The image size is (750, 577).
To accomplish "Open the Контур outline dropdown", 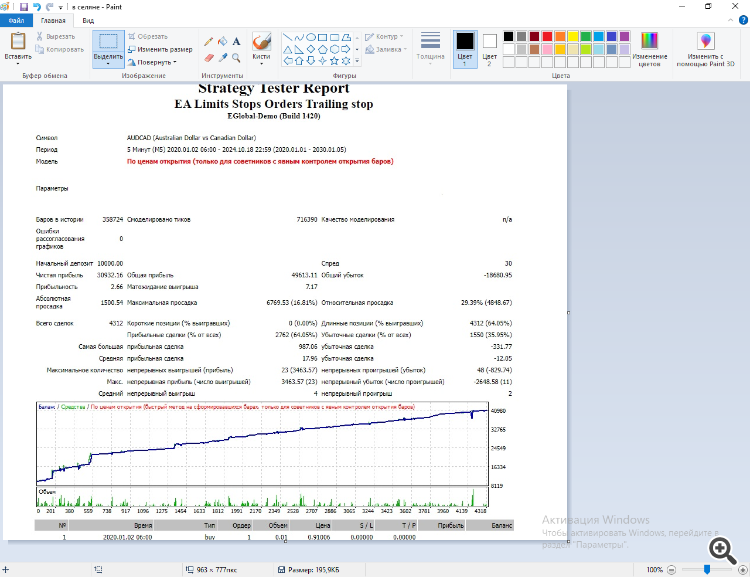I will [x=384, y=36].
